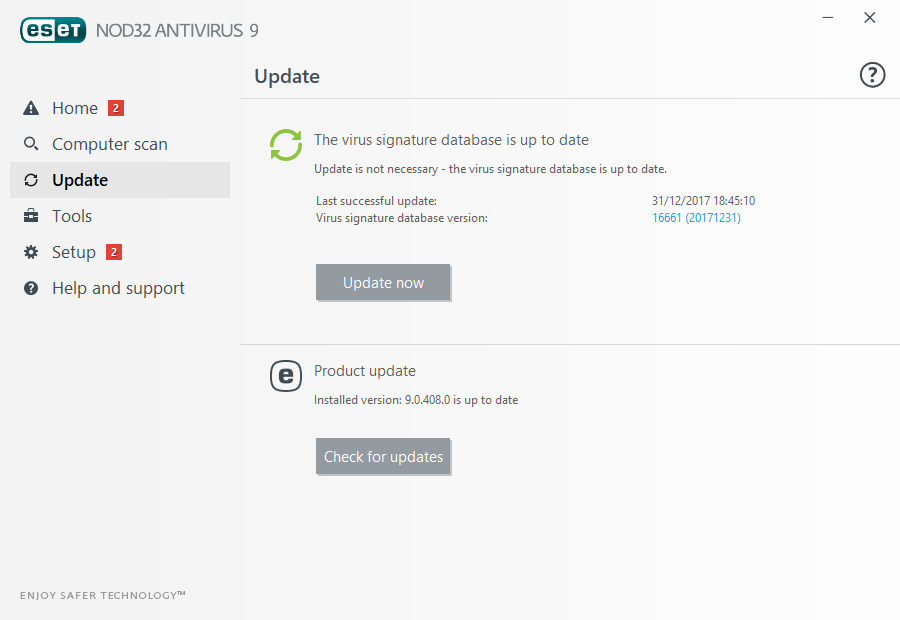Click the Tools toolbox icon
Viewport: 900px width, 620px height.
[x=31, y=216]
